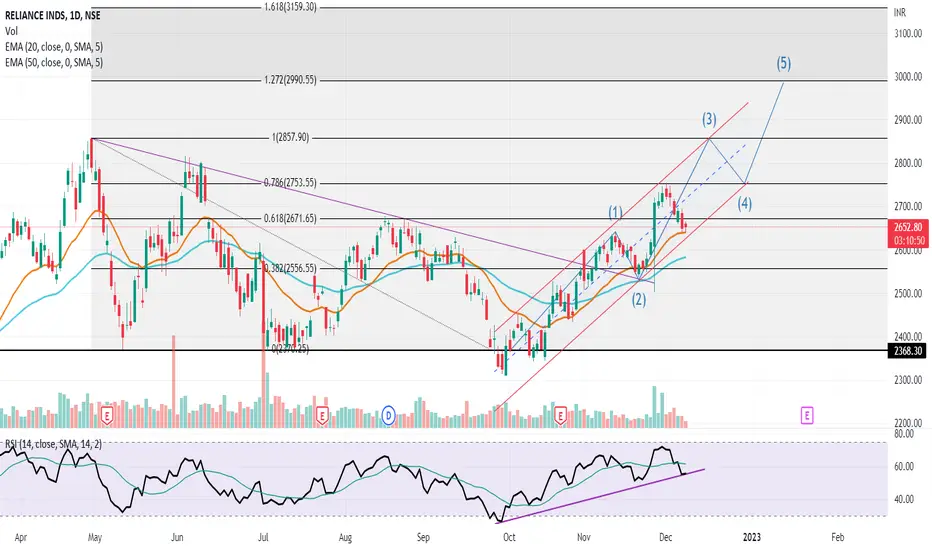
Task: Click the current price tag 2652.80
Action: (x=908, y=227)
